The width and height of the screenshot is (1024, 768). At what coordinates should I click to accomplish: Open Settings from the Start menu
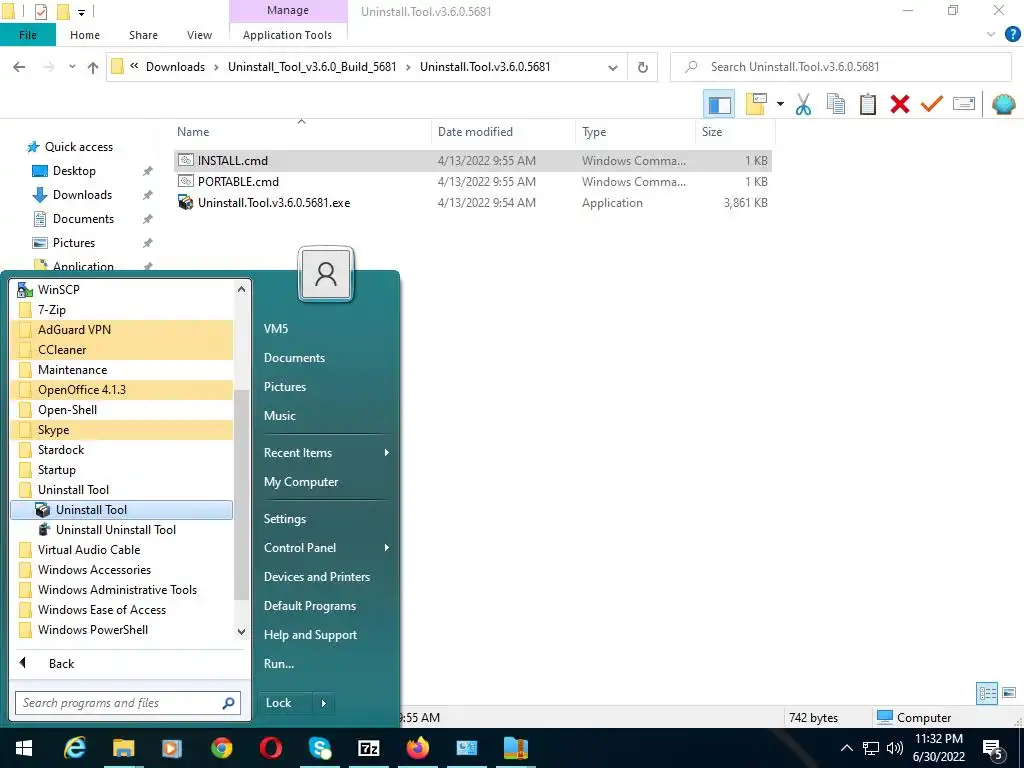point(285,519)
